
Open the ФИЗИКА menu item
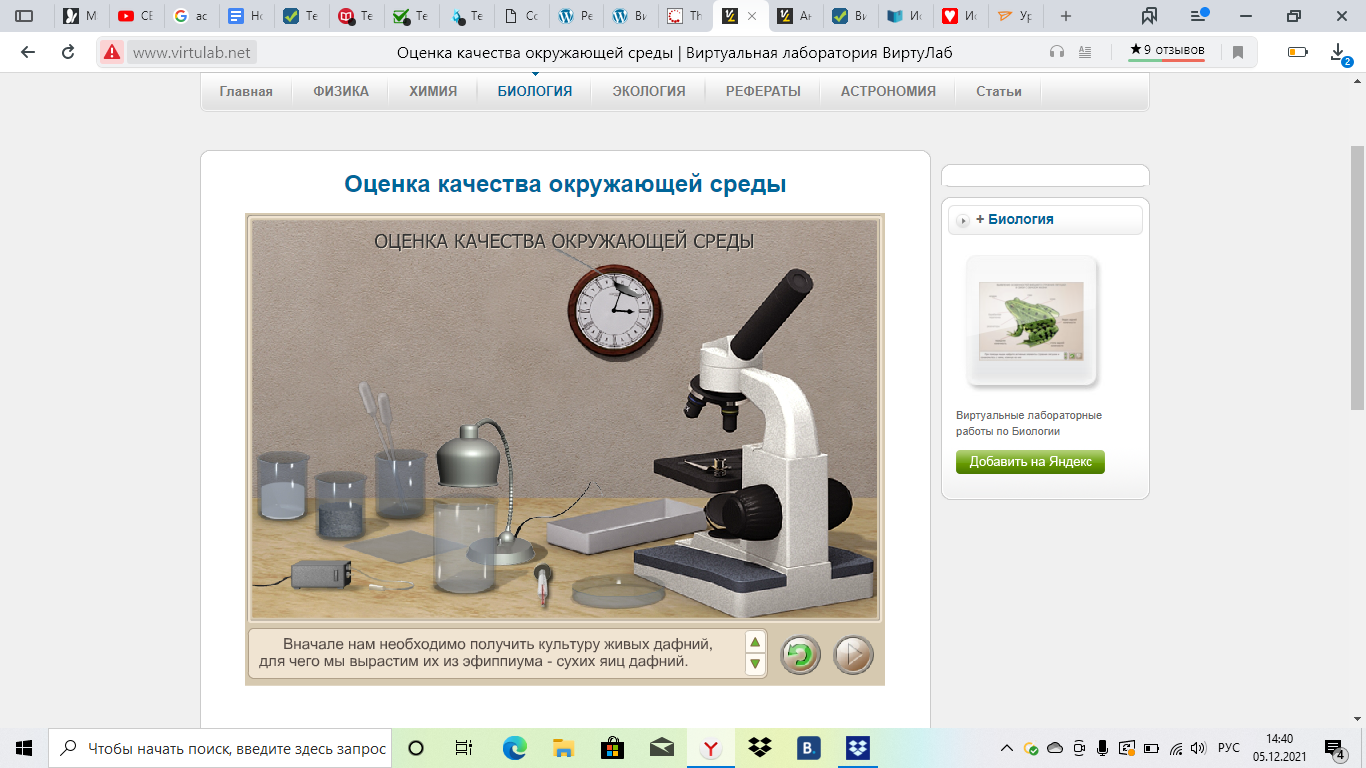(x=341, y=91)
